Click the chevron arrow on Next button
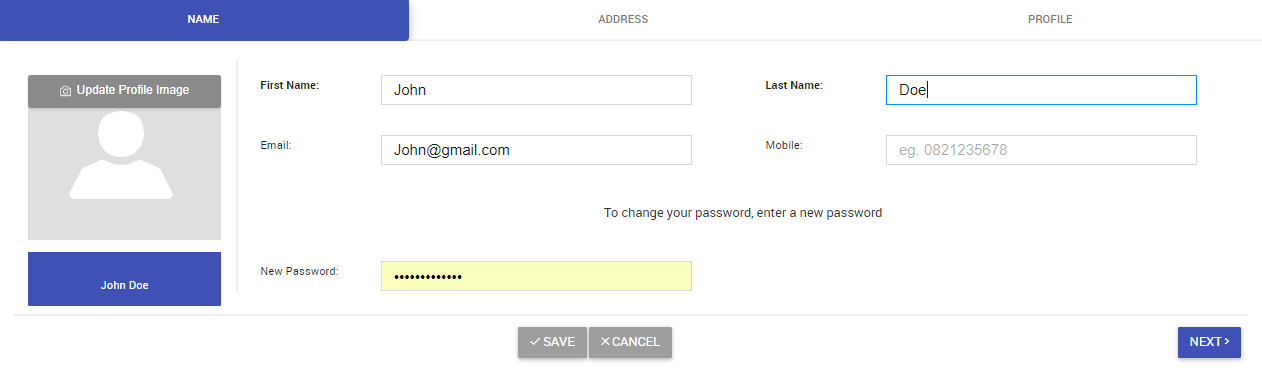Viewport: 1262px width, 385px height. pyautogui.click(x=1226, y=342)
